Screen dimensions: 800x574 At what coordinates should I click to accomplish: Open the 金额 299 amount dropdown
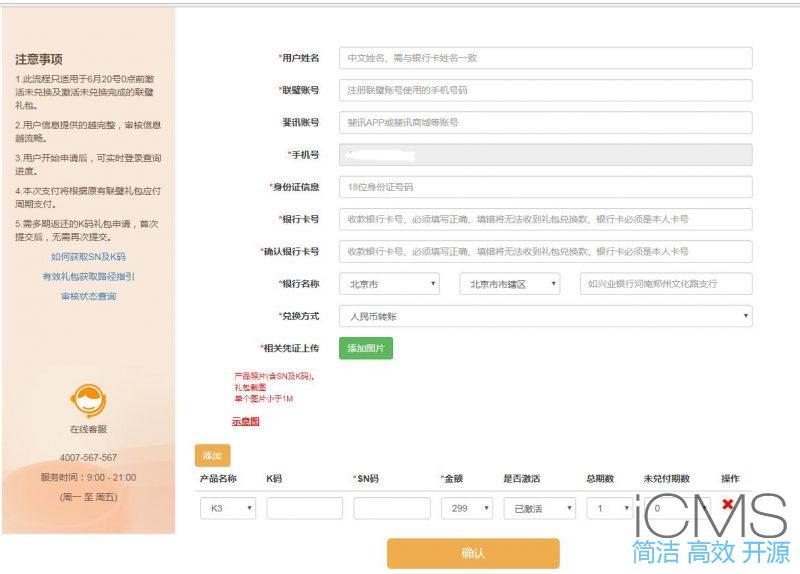point(466,508)
